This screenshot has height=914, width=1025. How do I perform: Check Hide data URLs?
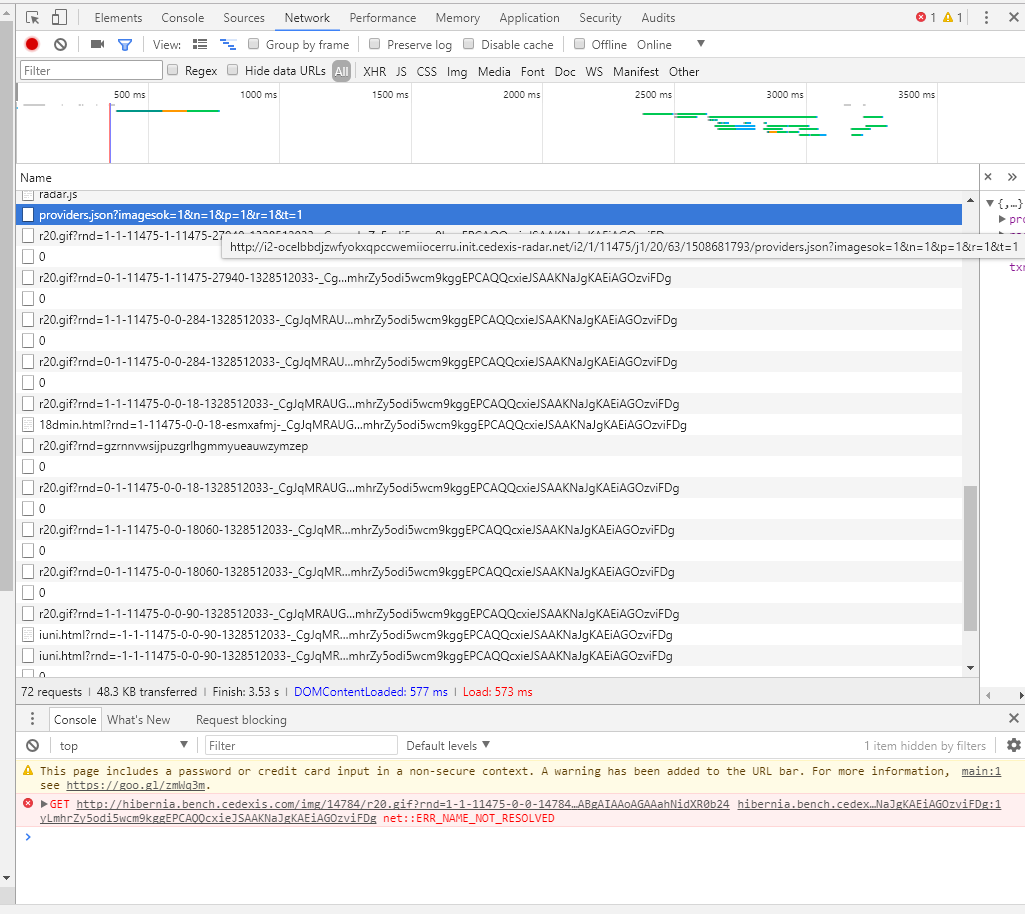click(233, 70)
